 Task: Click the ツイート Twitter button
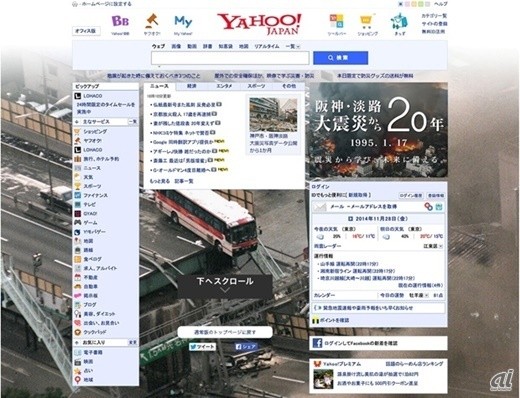point(202,347)
